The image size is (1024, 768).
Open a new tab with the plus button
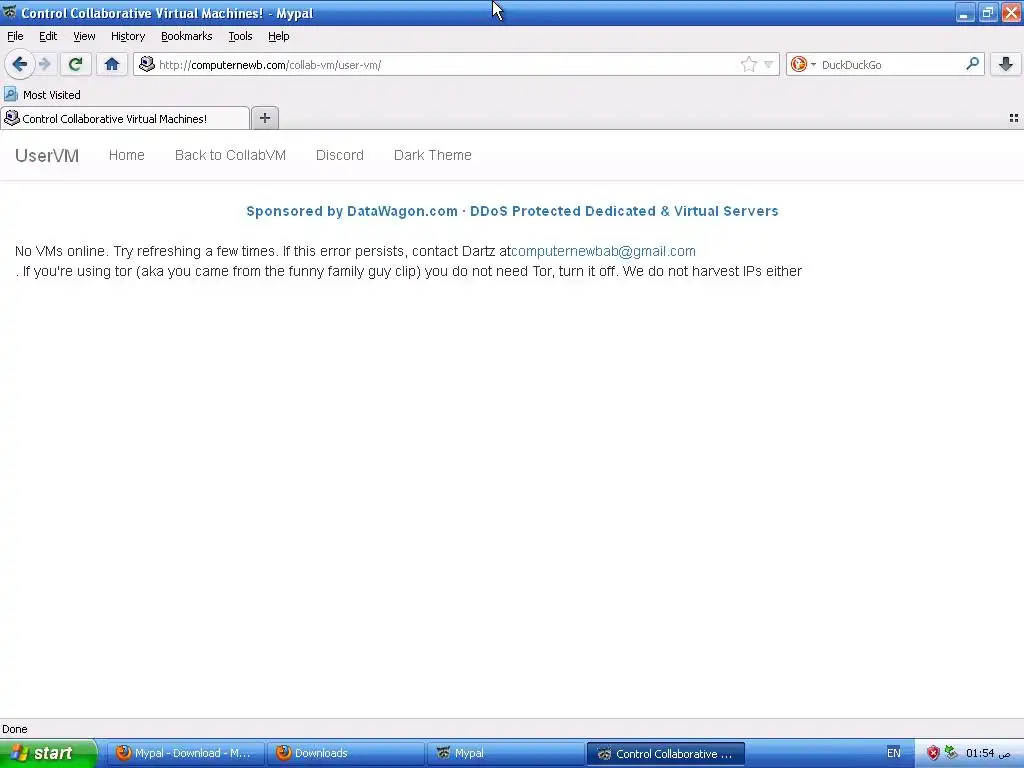click(x=264, y=118)
